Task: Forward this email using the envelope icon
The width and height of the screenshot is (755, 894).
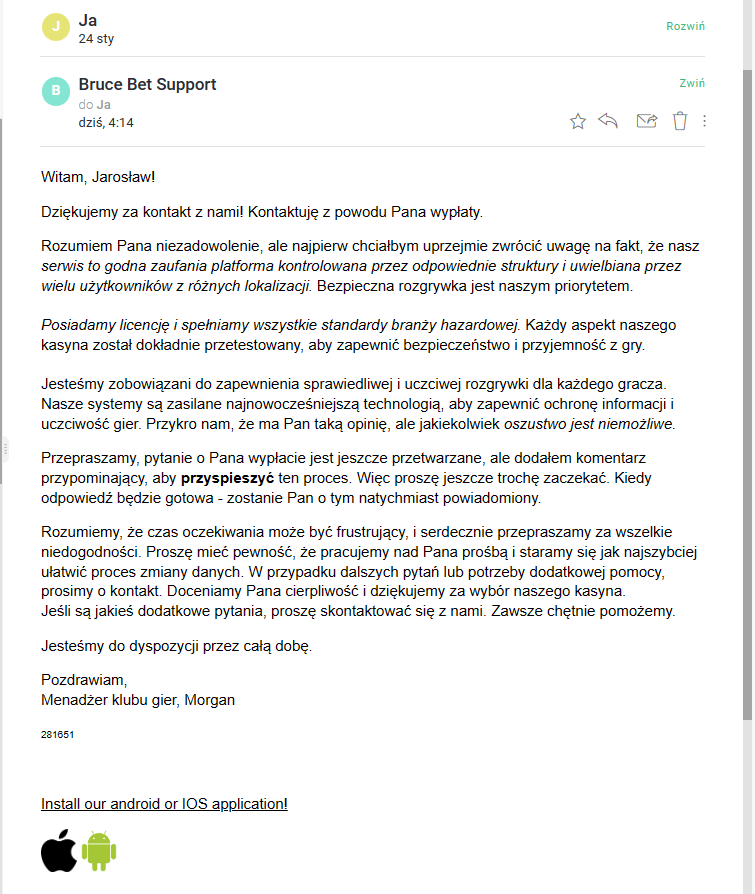Action: (x=646, y=121)
